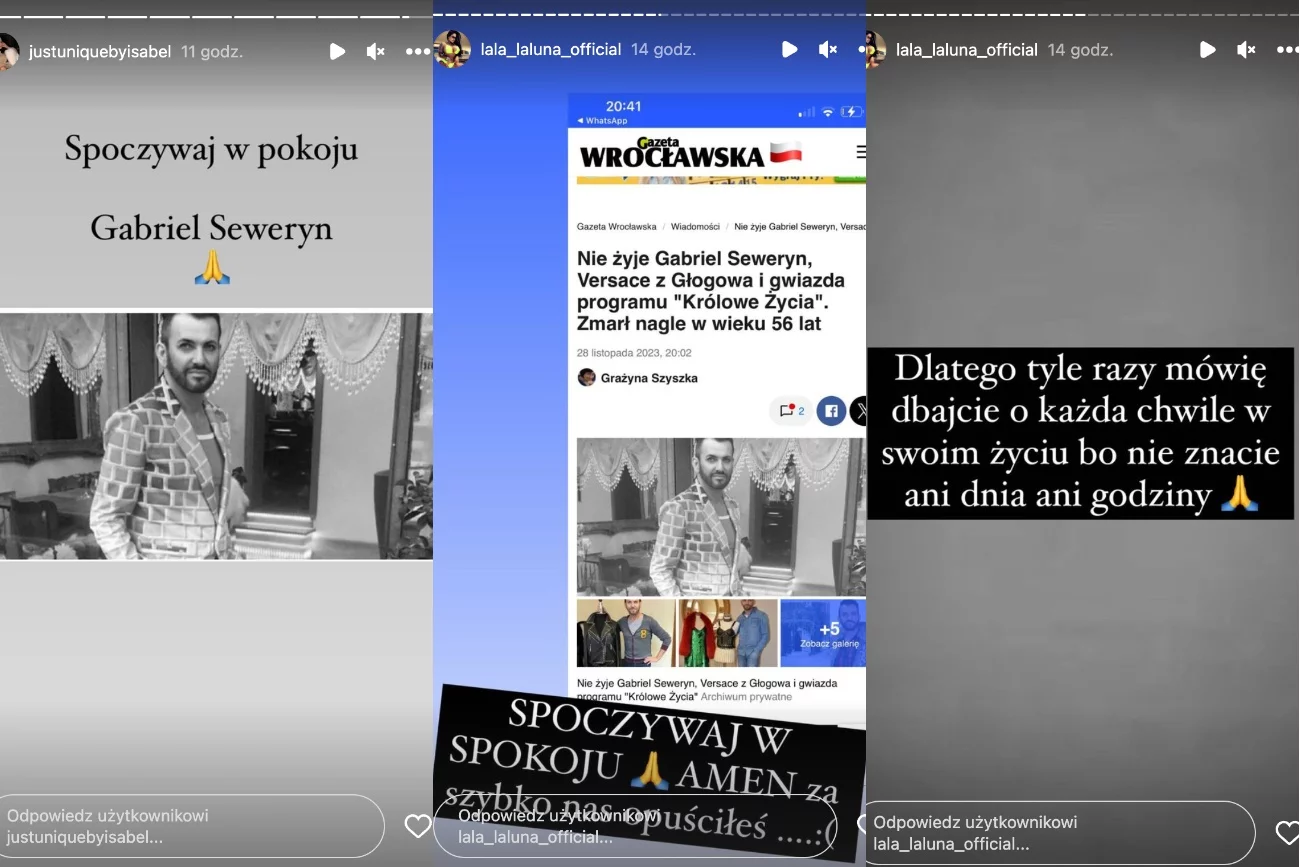
Task: Click X share icon in article
Action: (x=858, y=411)
